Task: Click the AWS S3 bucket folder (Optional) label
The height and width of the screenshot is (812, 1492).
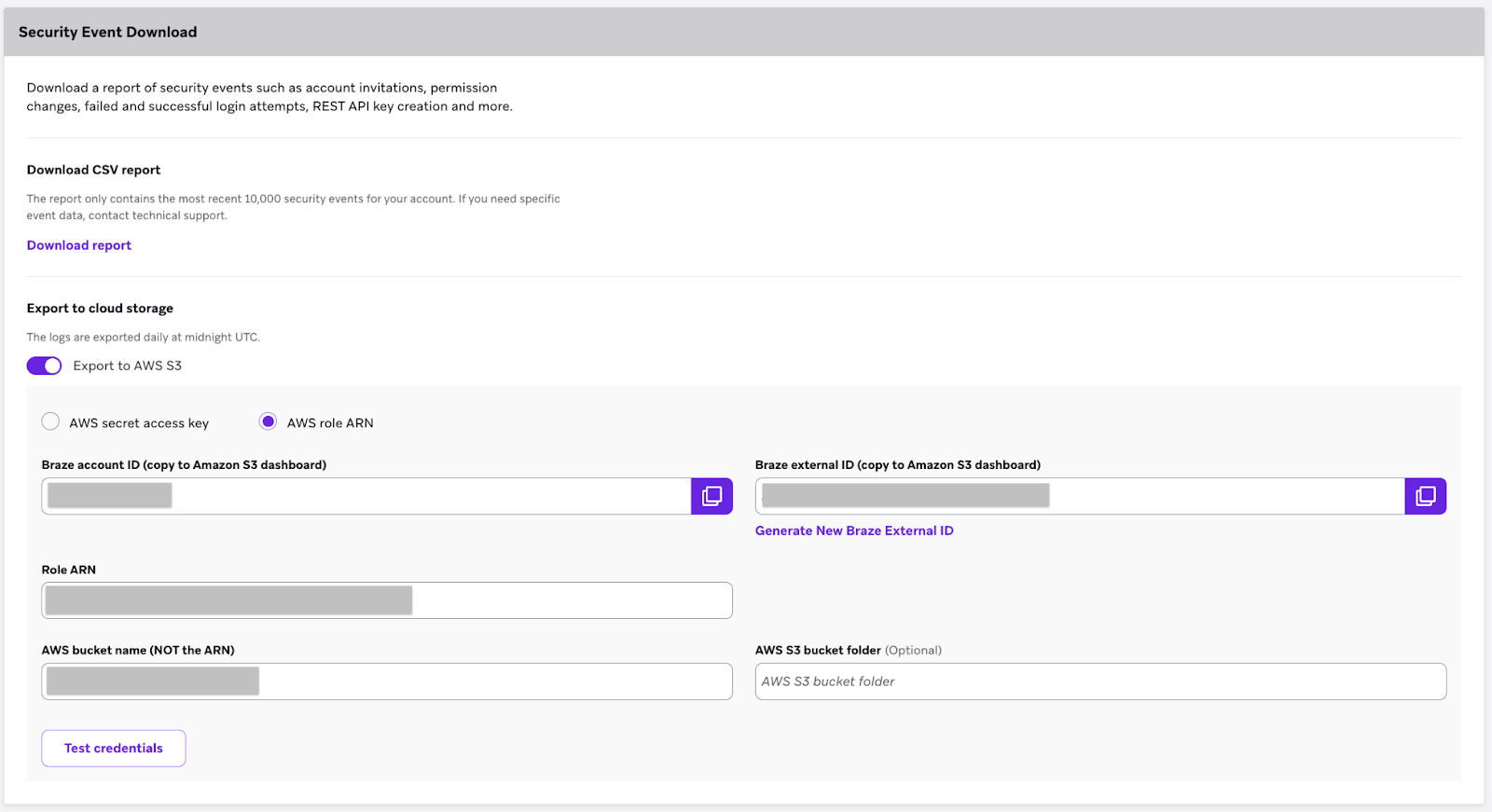Action: pyautogui.click(x=848, y=650)
